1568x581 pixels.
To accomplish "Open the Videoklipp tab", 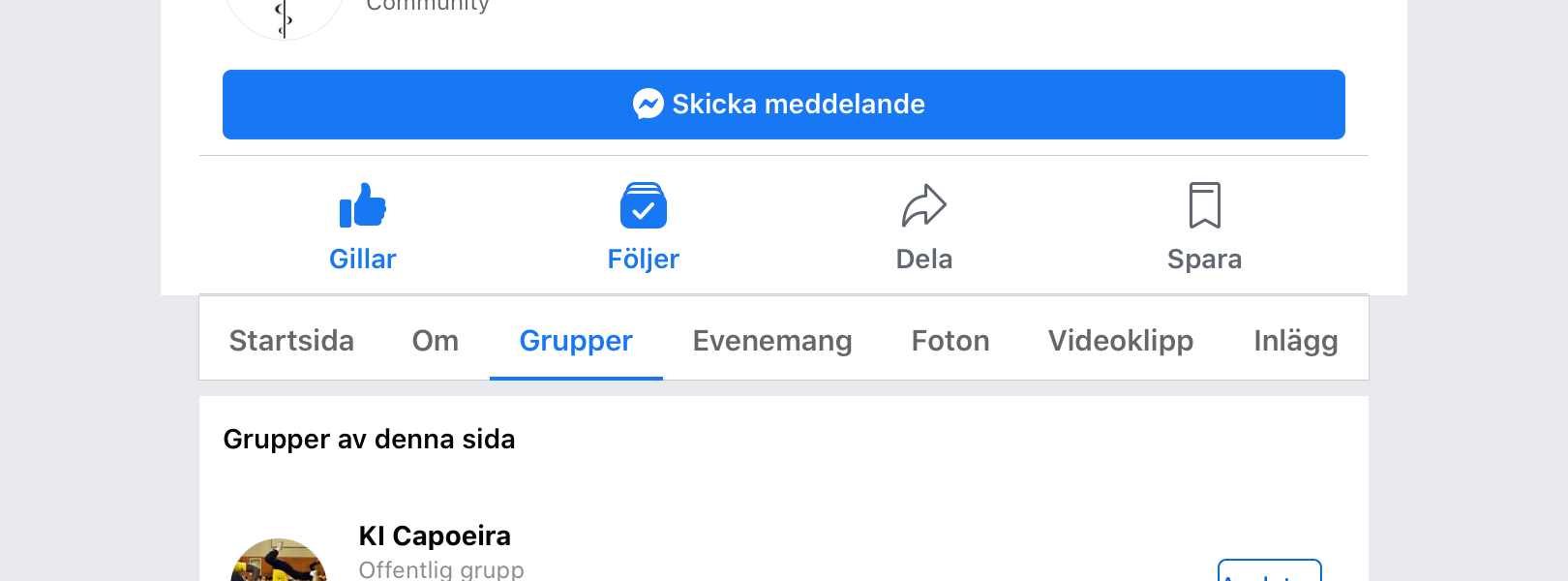I will tap(1121, 340).
